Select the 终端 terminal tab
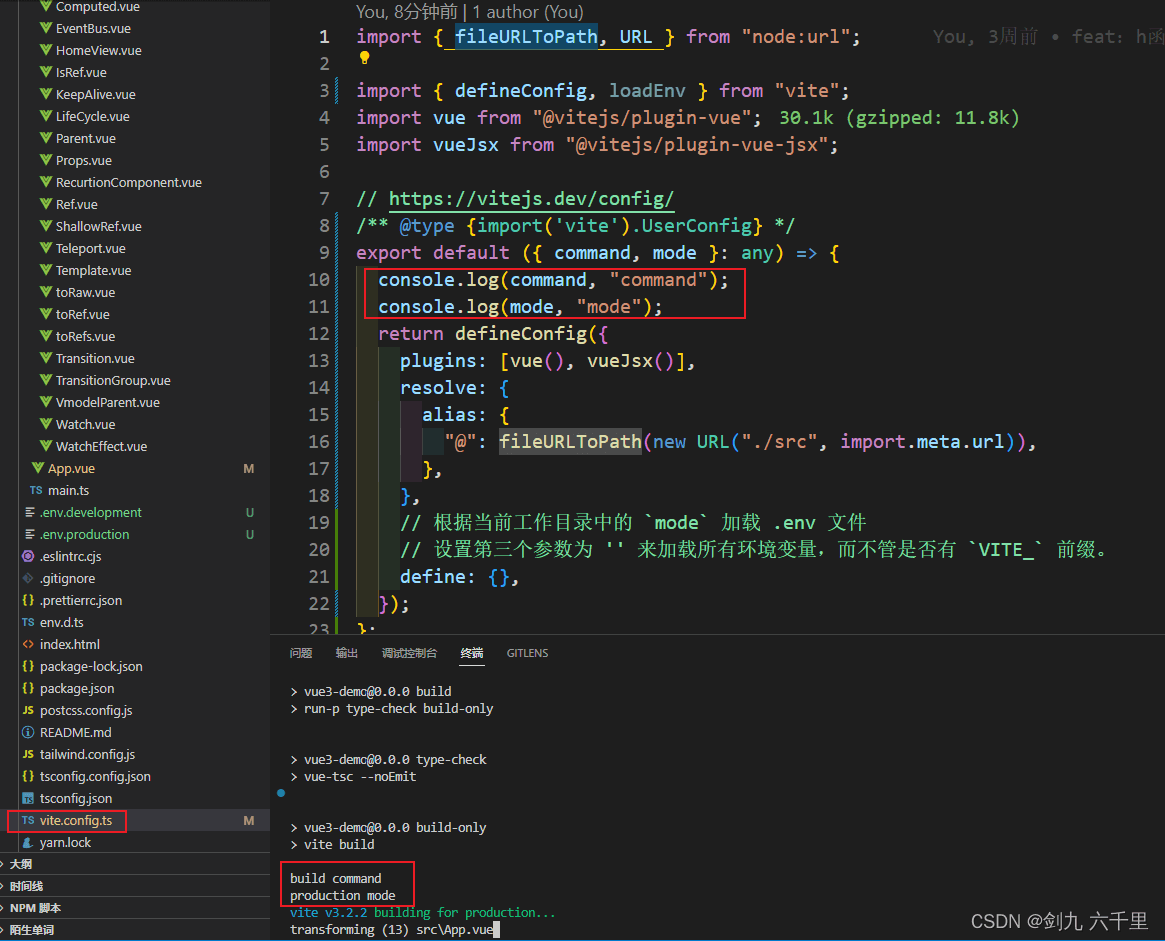 click(x=472, y=653)
